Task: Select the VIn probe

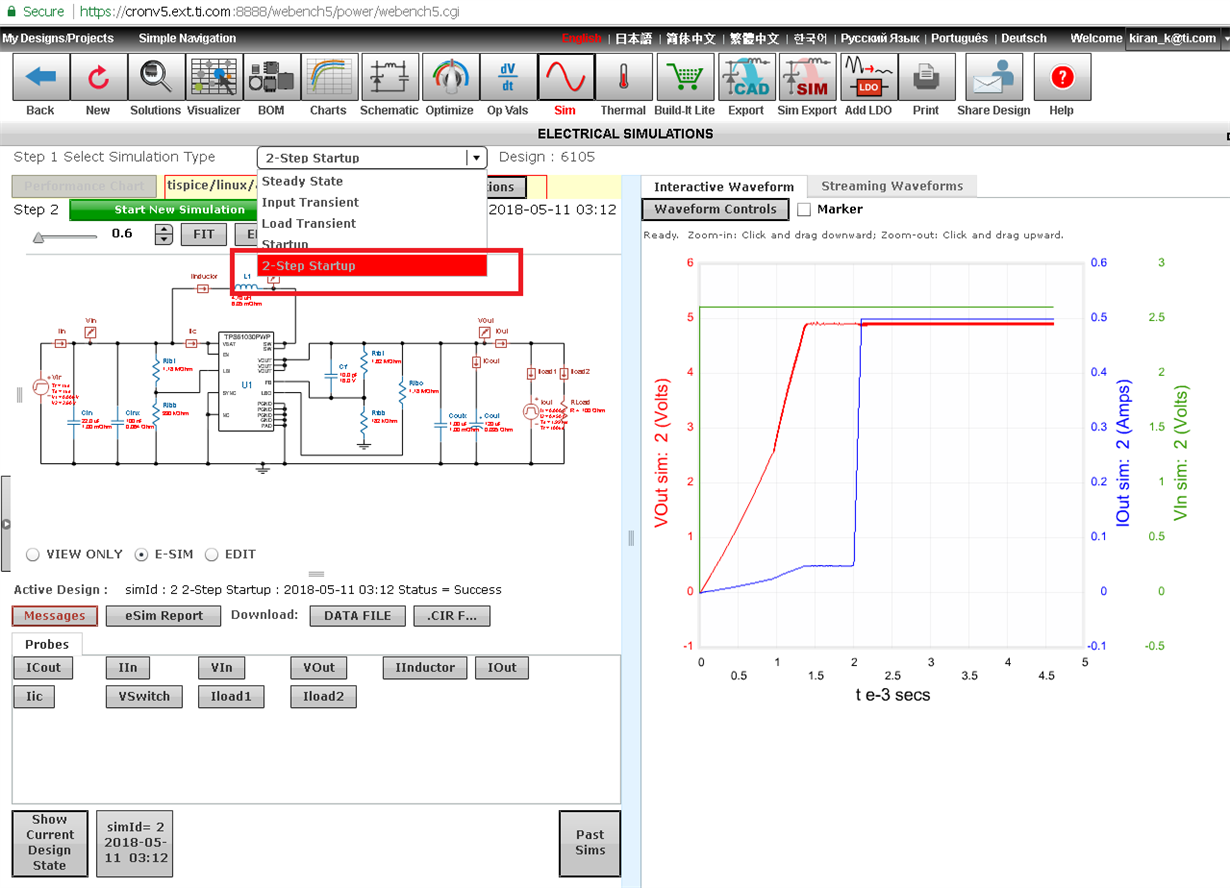Action: [x=221, y=668]
